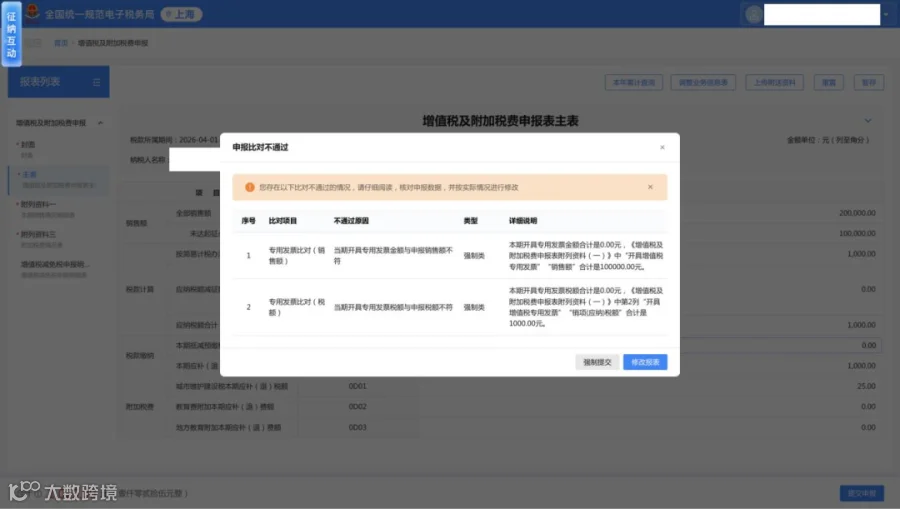
Task: Click 教育费附加本期应补（退）费额 row label
Action: pyautogui.click(x=225, y=407)
